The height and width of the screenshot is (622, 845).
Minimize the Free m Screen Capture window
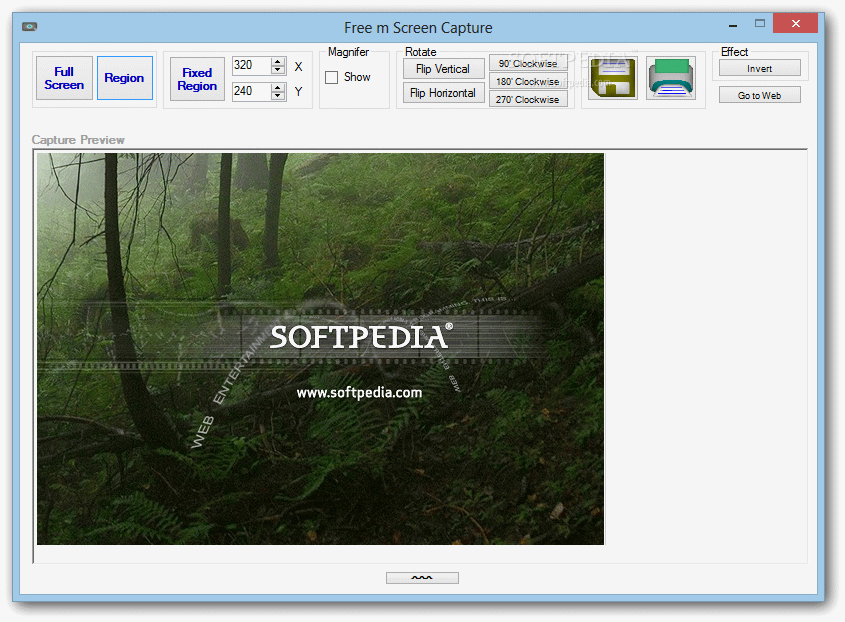coord(733,24)
